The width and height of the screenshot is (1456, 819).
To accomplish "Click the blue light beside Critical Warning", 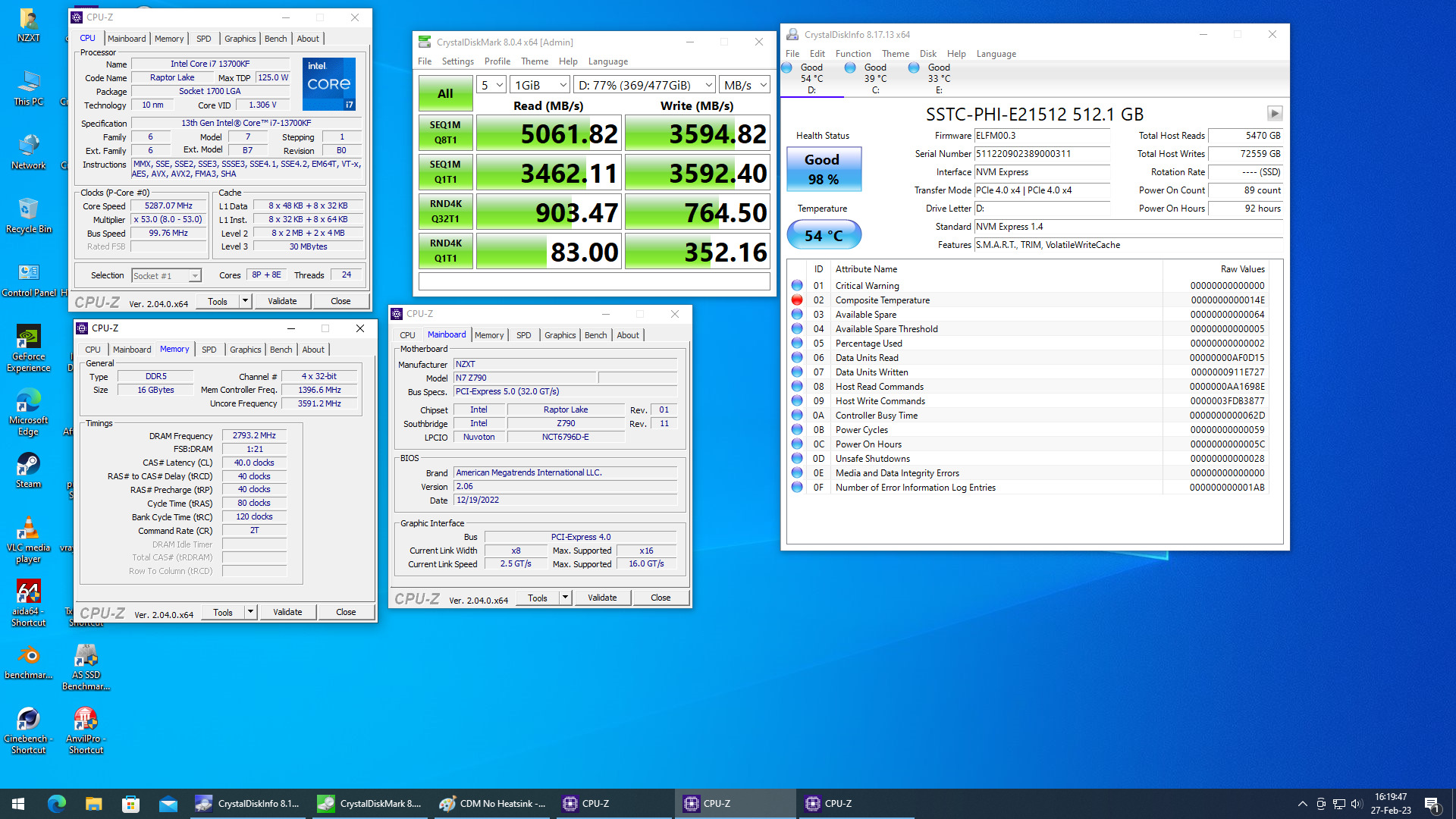I will pyautogui.click(x=796, y=285).
